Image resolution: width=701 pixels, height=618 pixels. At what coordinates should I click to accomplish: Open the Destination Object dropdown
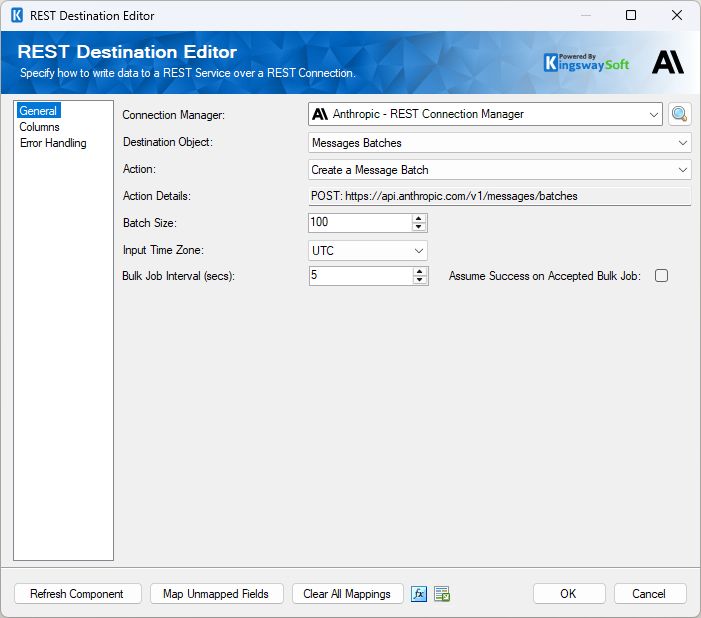[x=683, y=143]
